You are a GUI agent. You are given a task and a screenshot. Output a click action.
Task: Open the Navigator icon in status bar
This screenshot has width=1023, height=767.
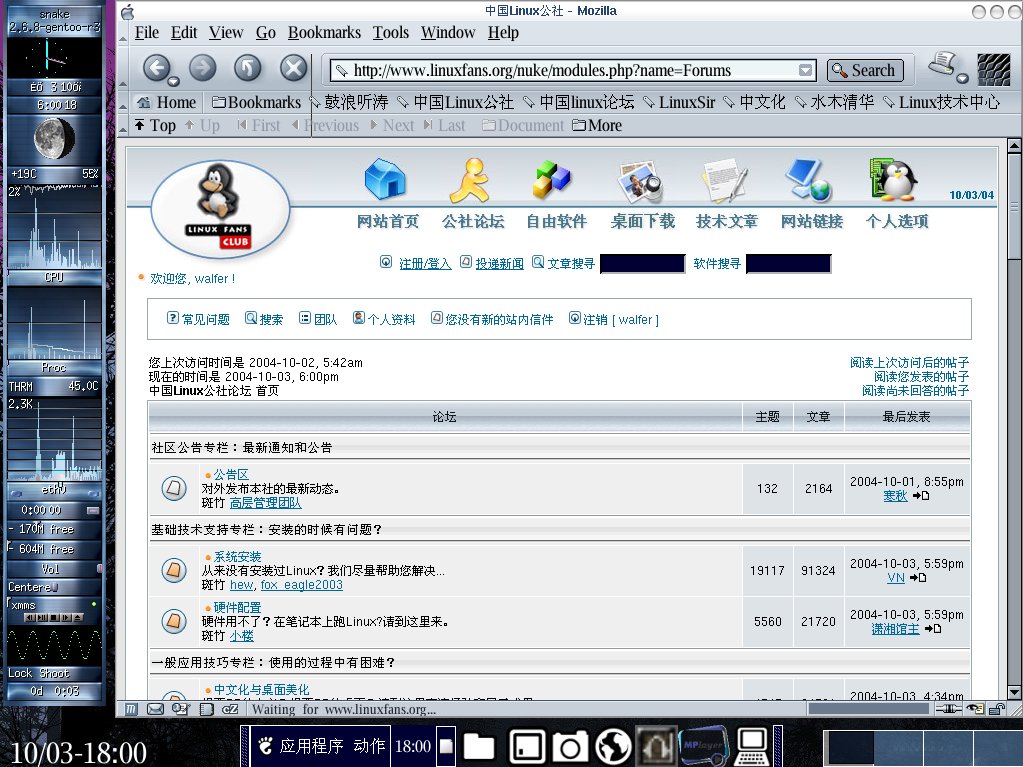tap(131, 709)
